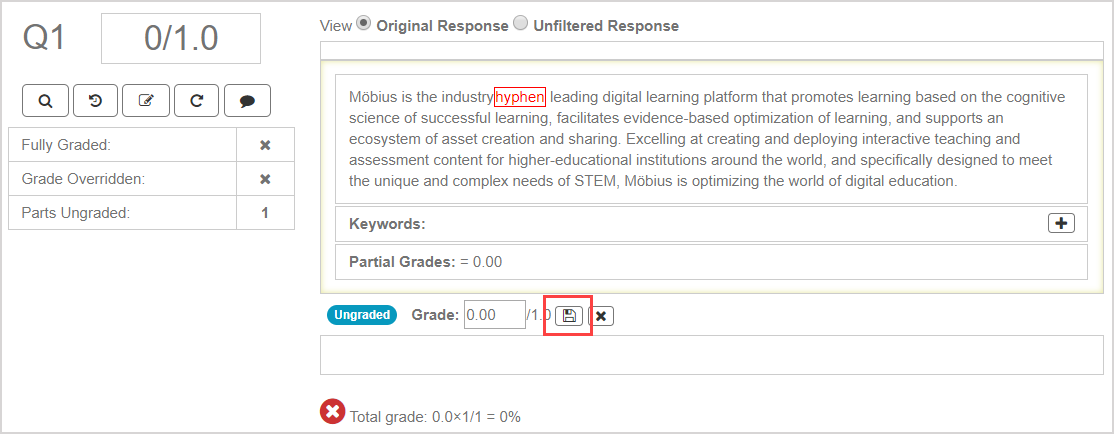Click the pencil edit icon
The height and width of the screenshot is (434, 1114).
[146, 100]
